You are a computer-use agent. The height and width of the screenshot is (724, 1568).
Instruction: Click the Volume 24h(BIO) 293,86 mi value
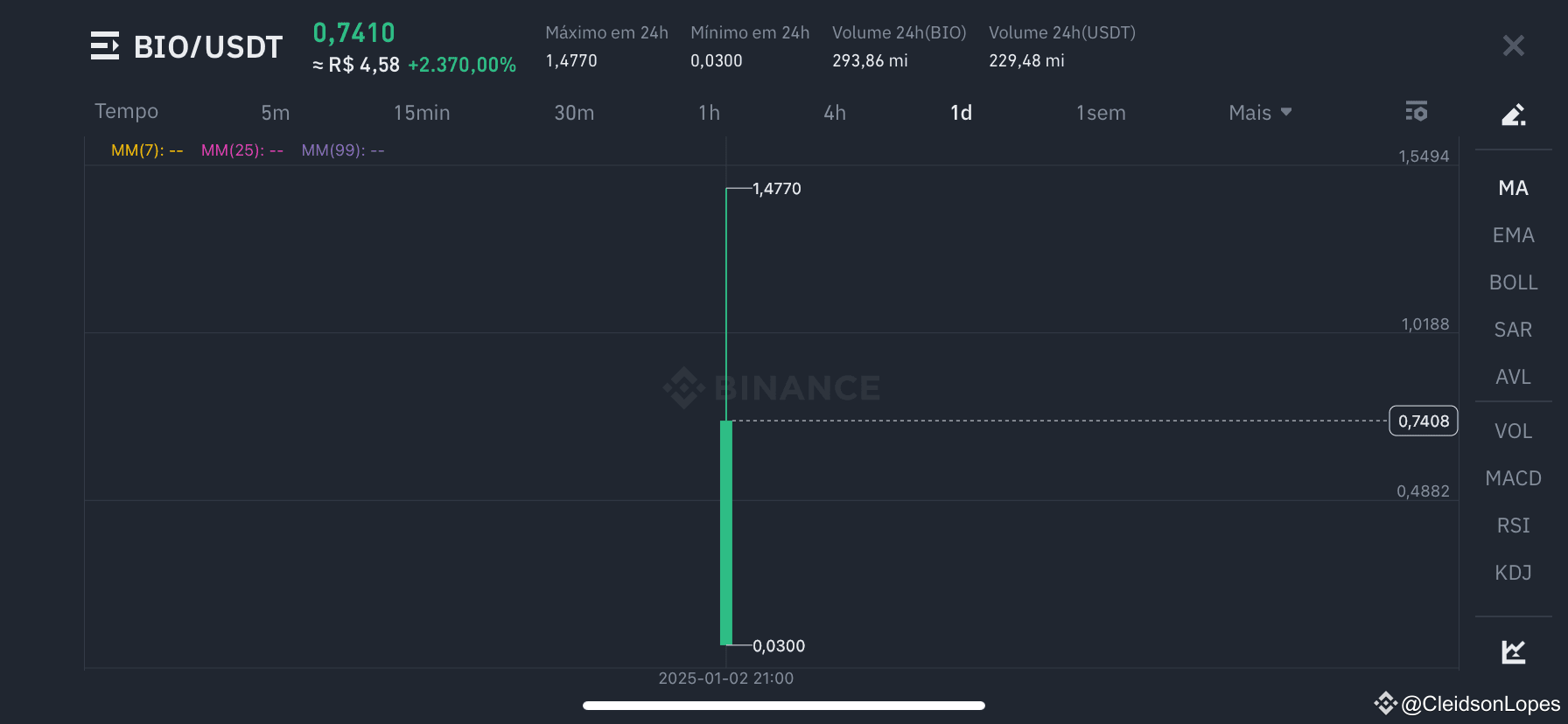point(870,61)
